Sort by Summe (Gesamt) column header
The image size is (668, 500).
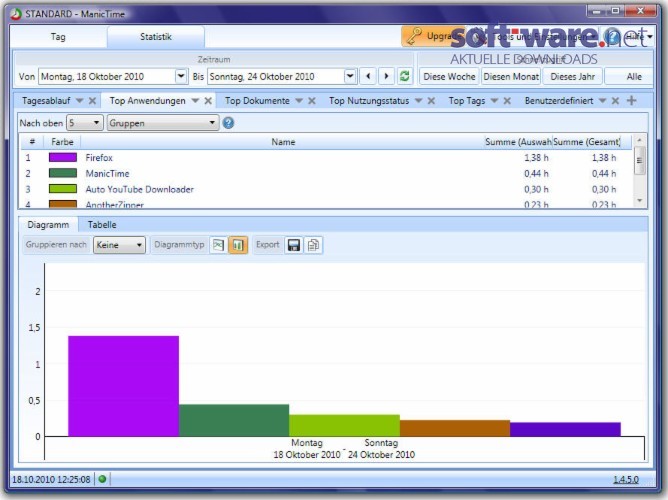(x=587, y=142)
